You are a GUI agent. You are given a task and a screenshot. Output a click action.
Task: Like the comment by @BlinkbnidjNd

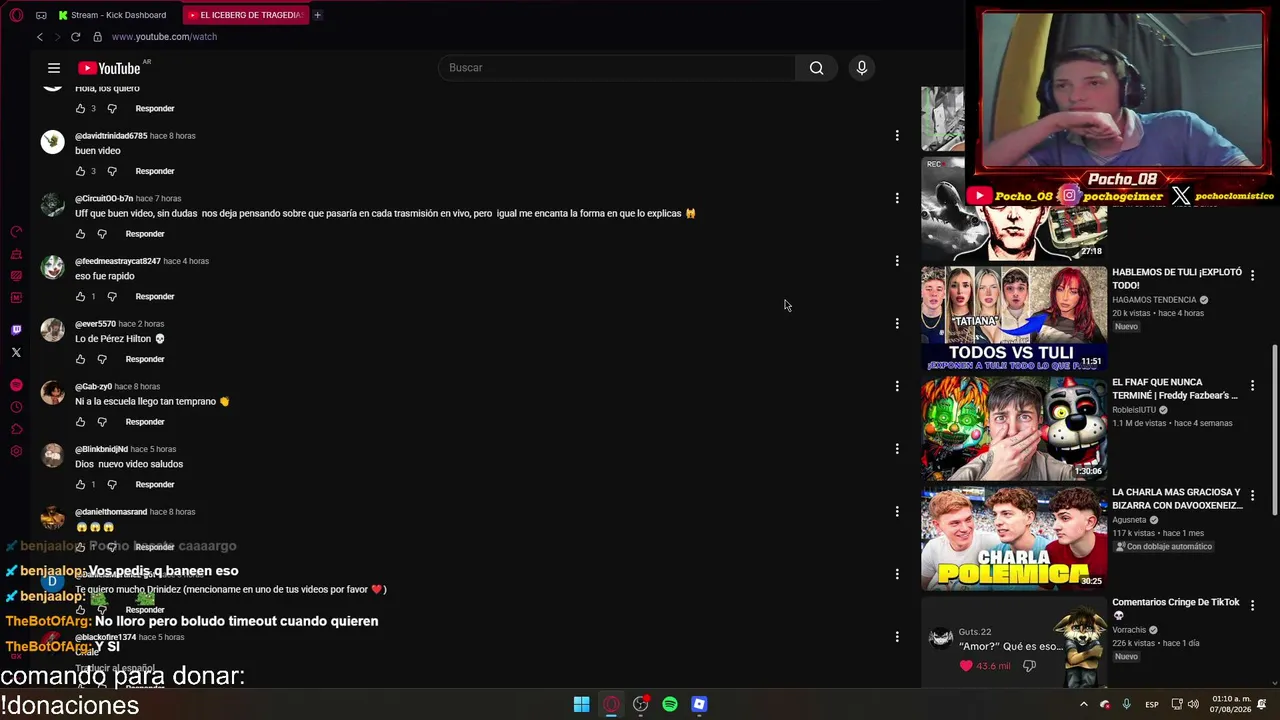[x=81, y=485]
